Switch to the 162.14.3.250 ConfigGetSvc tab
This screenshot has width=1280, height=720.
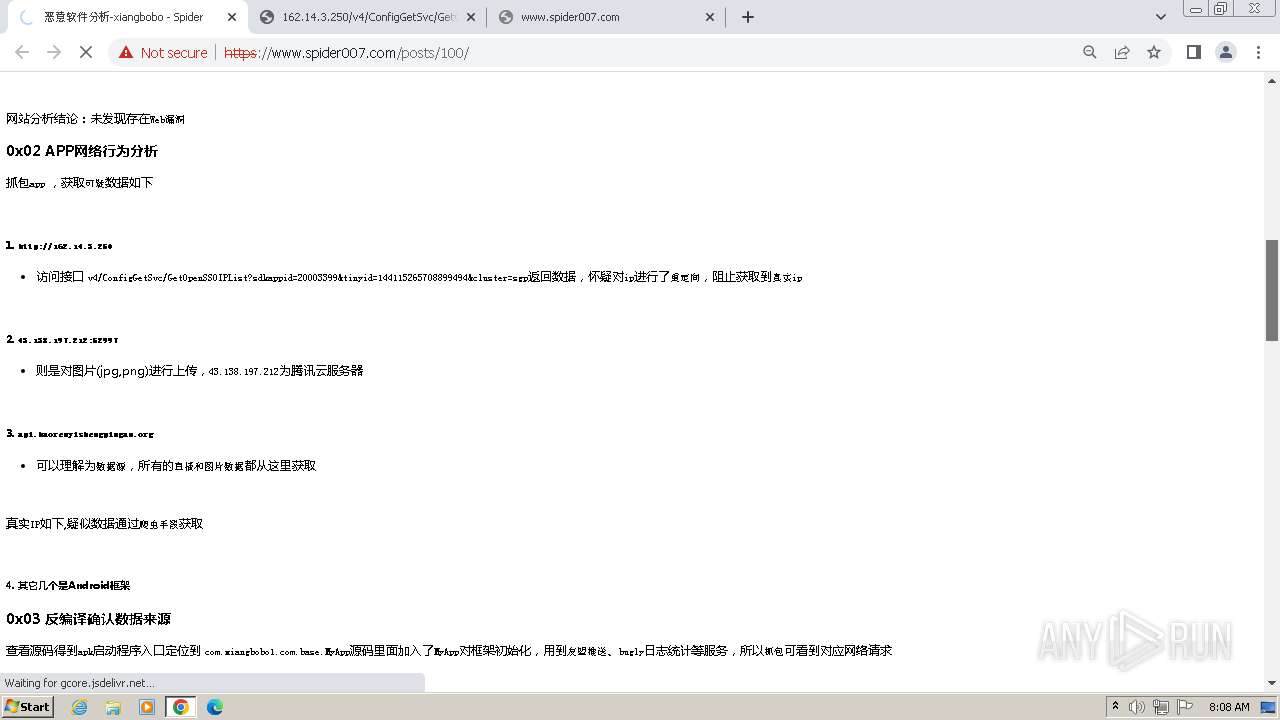click(x=368, y=17)
